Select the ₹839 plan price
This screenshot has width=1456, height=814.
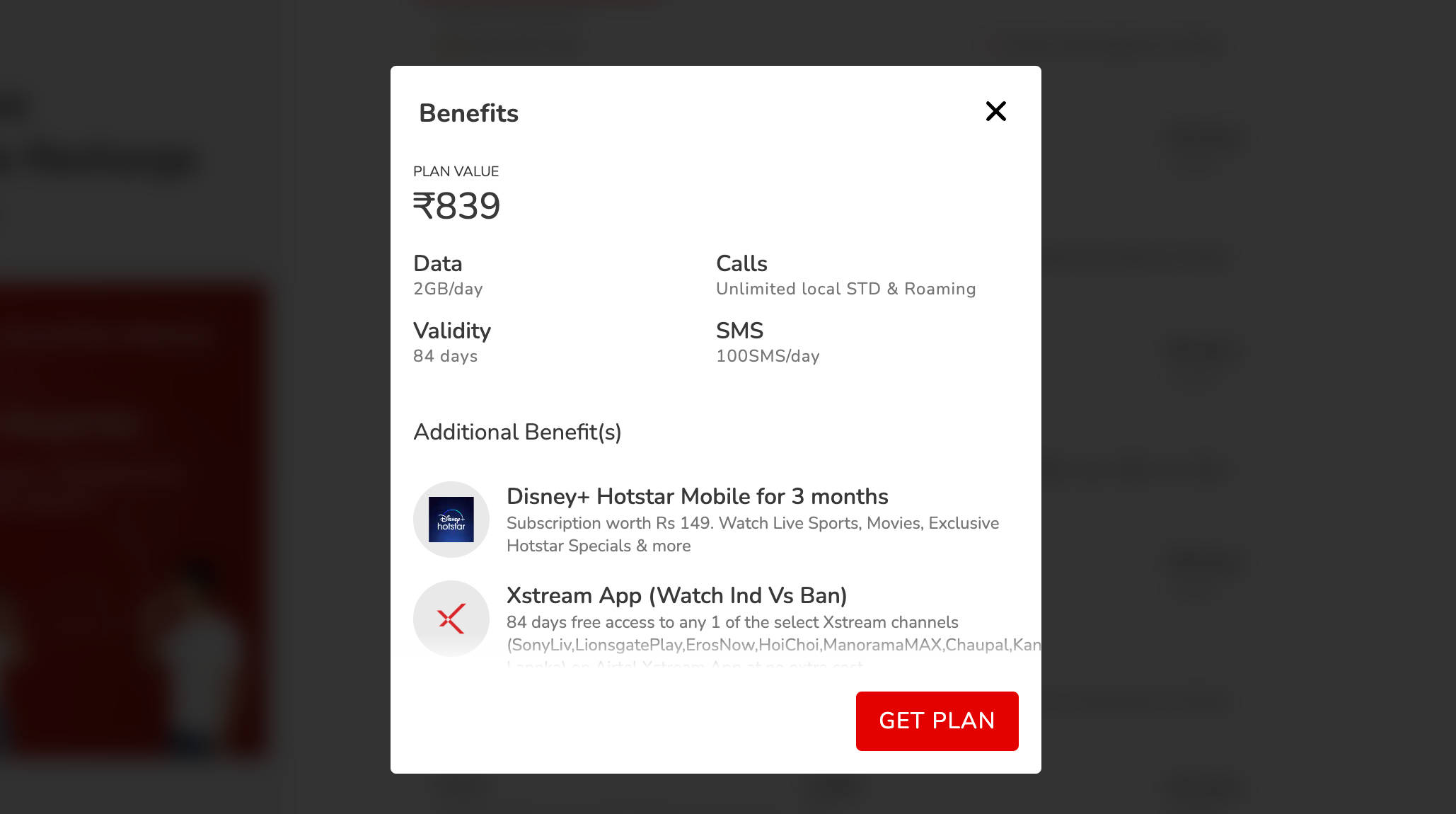[x=457, y=206]
